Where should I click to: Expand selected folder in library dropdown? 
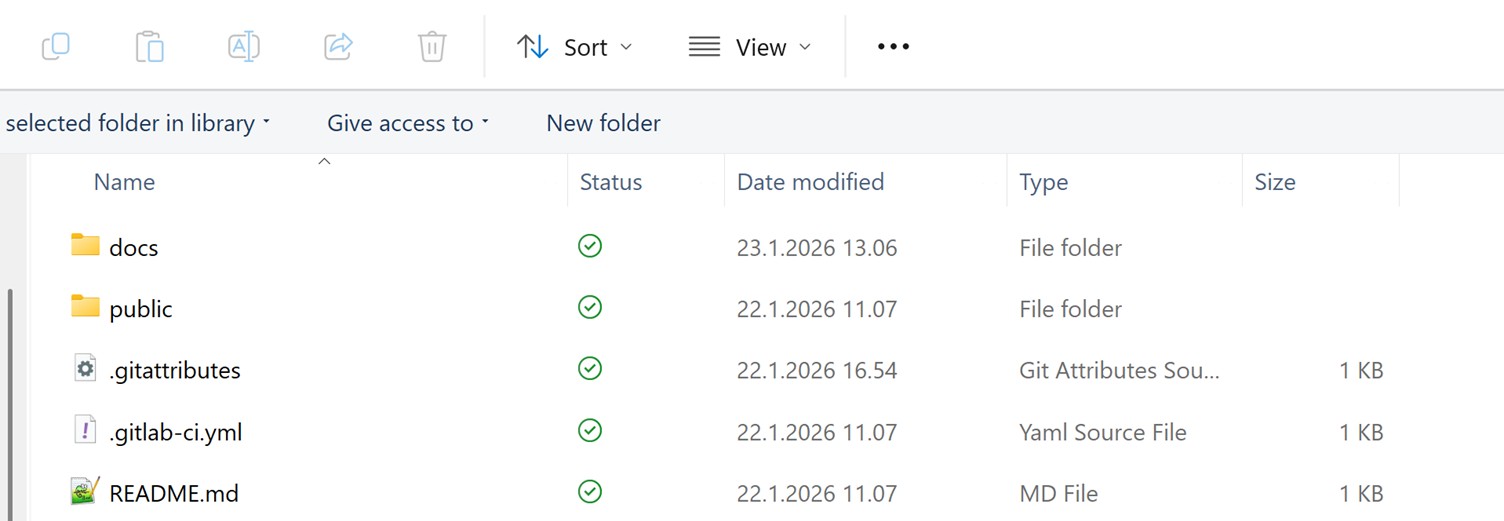coord(138,123)
